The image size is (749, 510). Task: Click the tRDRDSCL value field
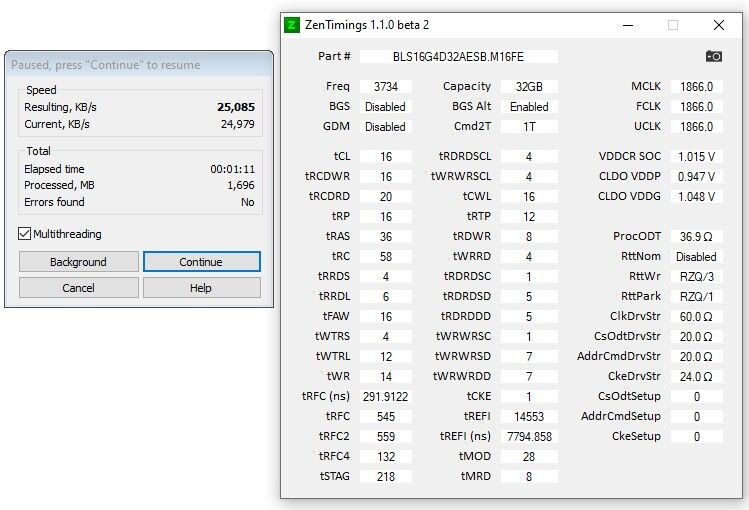[x=529, y=157]
